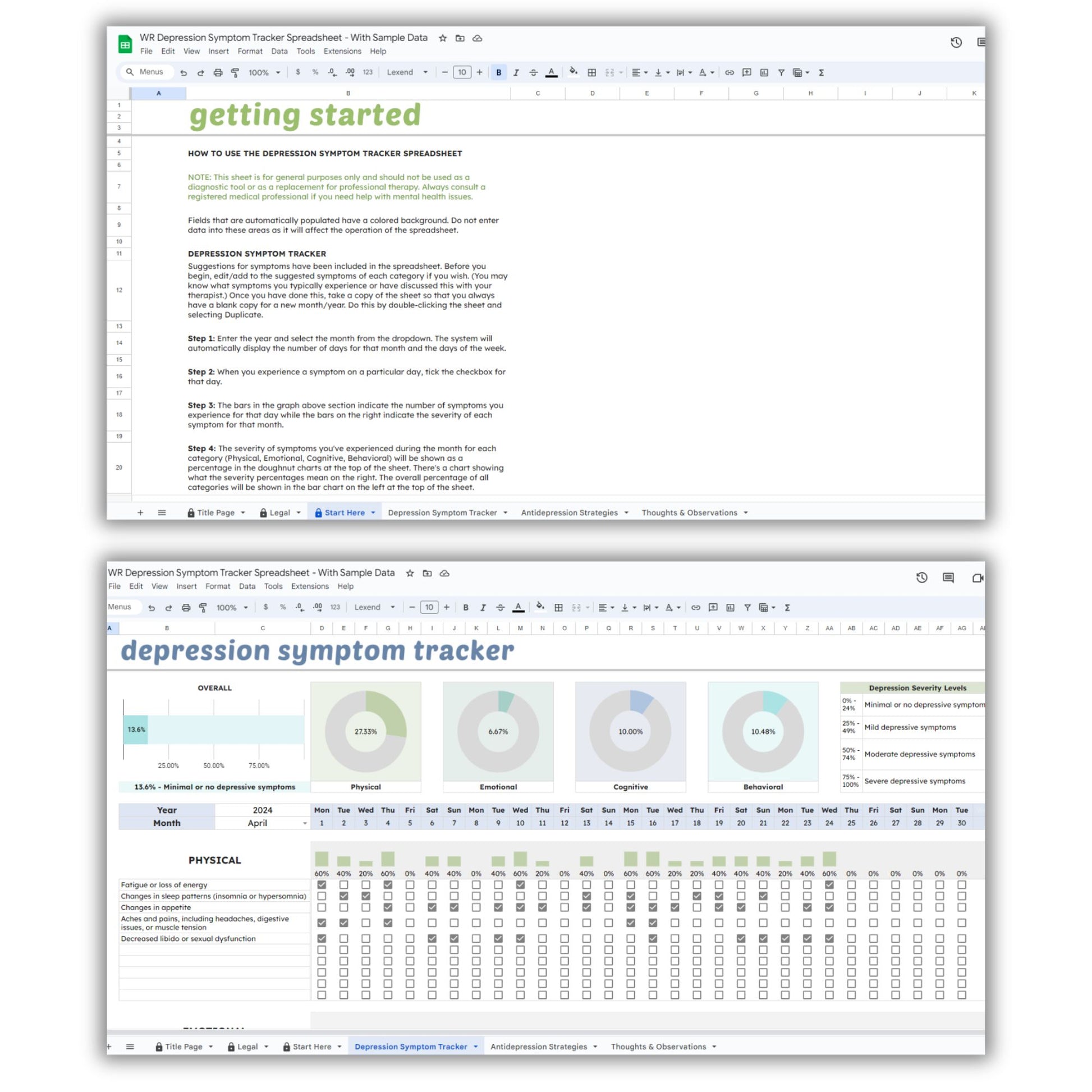The image size is (1092, 1092).
Task: Uncheck Changes in appetite on day 4
Action: [388, 907]
